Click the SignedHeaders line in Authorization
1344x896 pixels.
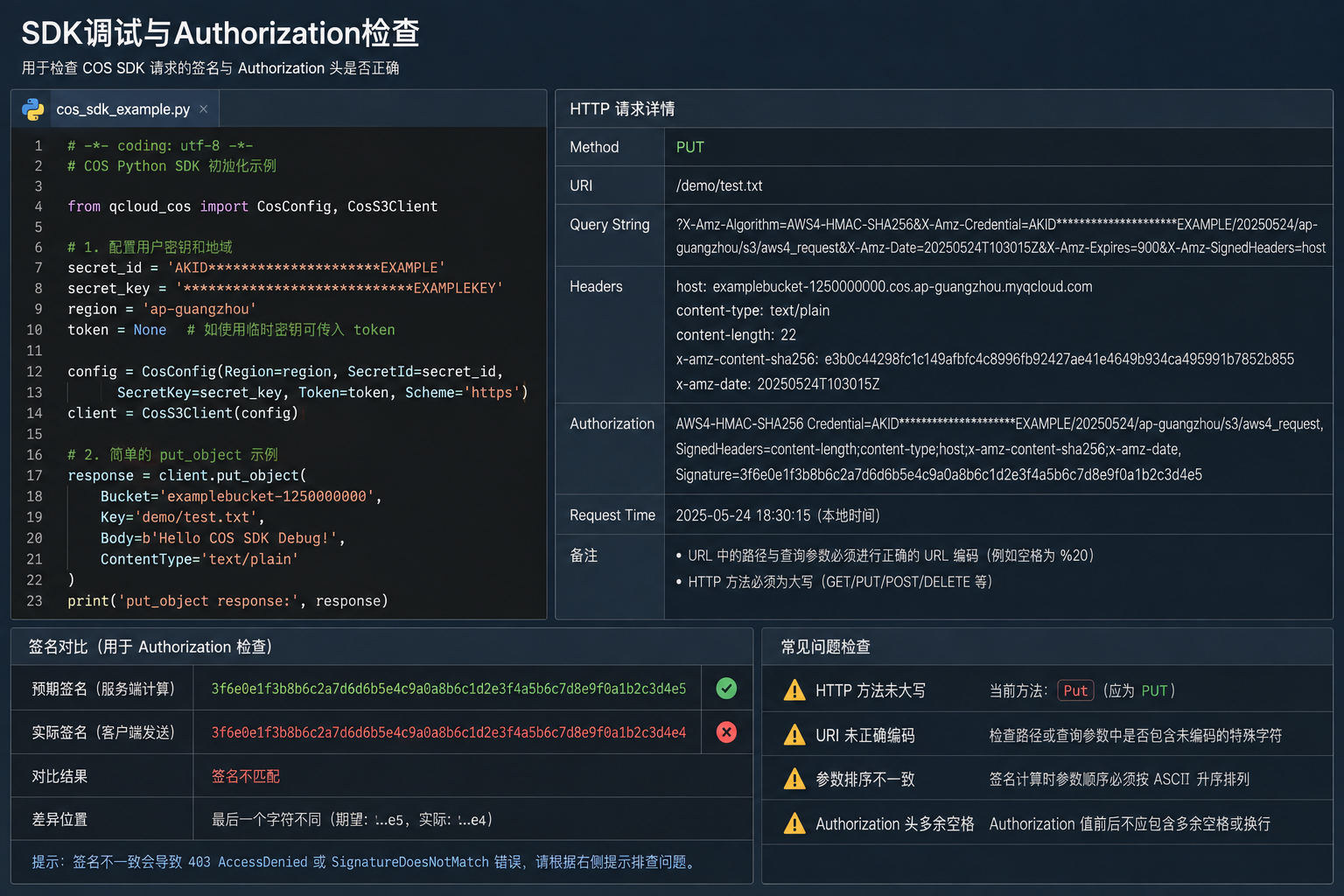[928, 449]
